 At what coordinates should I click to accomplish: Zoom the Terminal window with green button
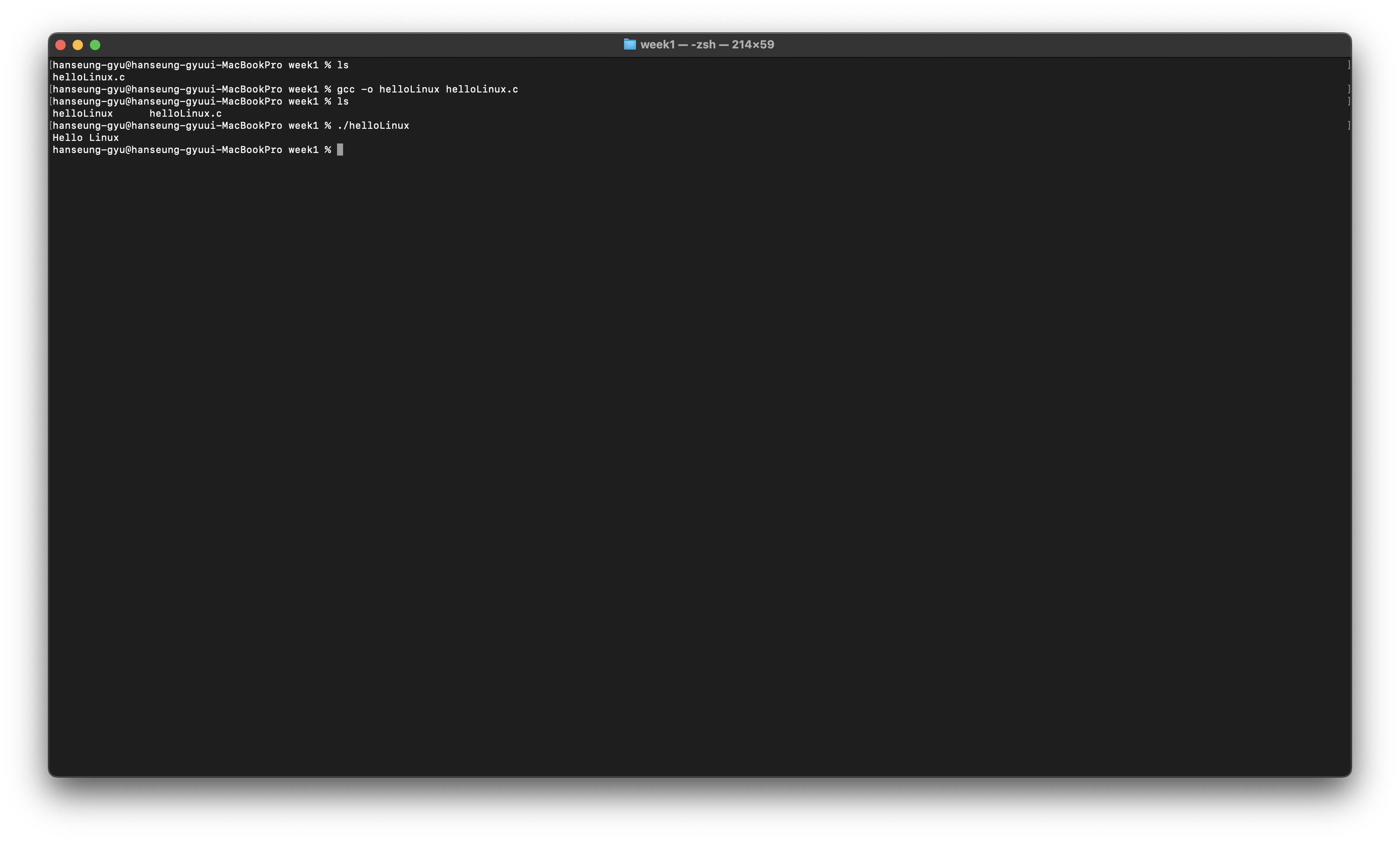click(95, 45)
